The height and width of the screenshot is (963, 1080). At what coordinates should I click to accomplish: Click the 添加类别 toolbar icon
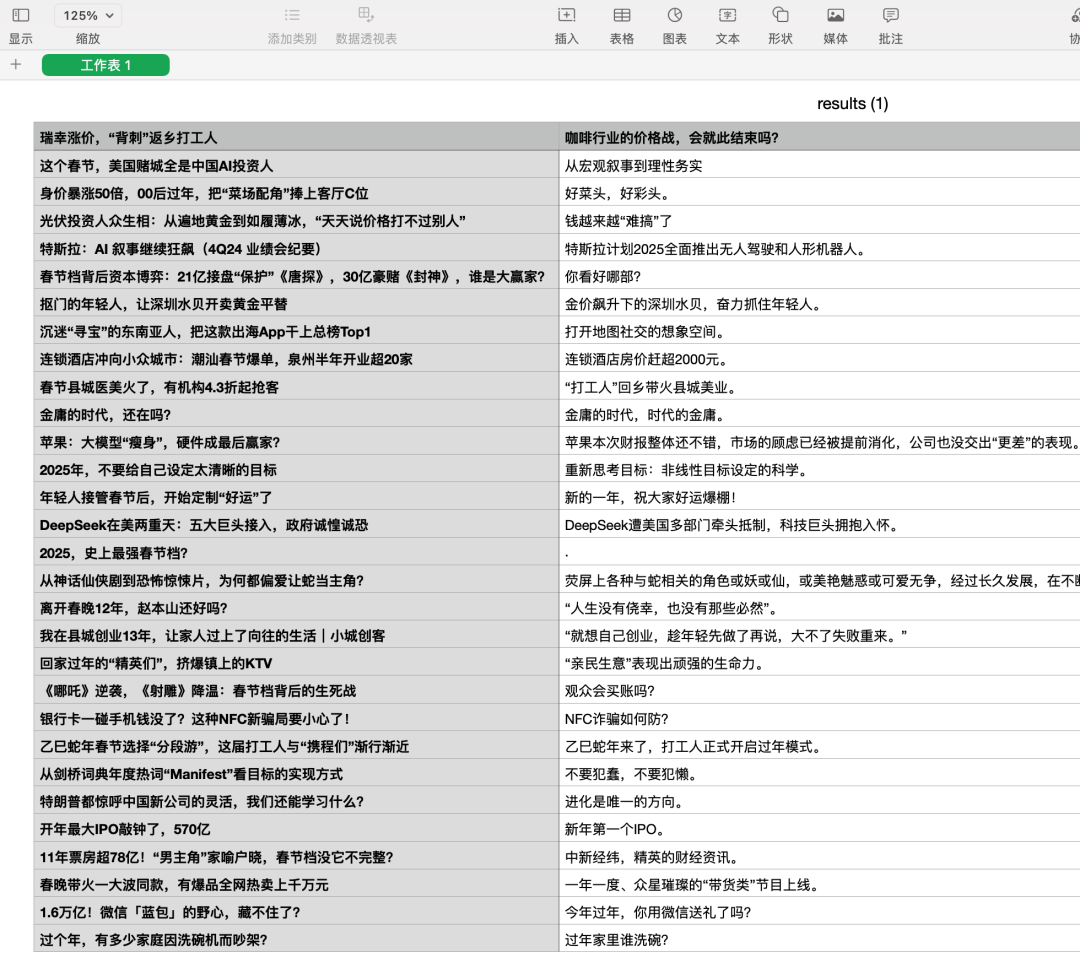point(292,15)
